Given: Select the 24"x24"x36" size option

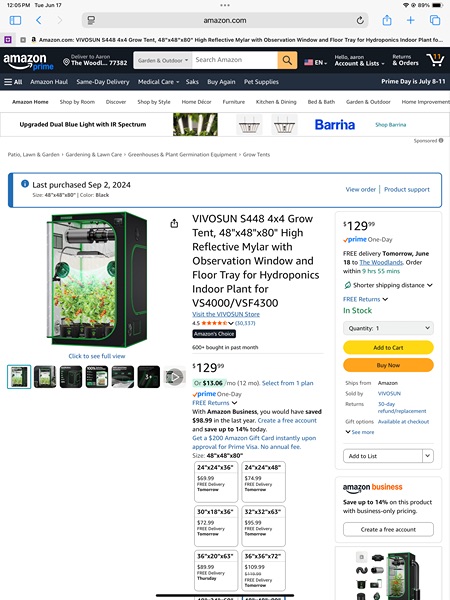Looking at the screenshot, I should pyautogui.click(x=216, y=482).
